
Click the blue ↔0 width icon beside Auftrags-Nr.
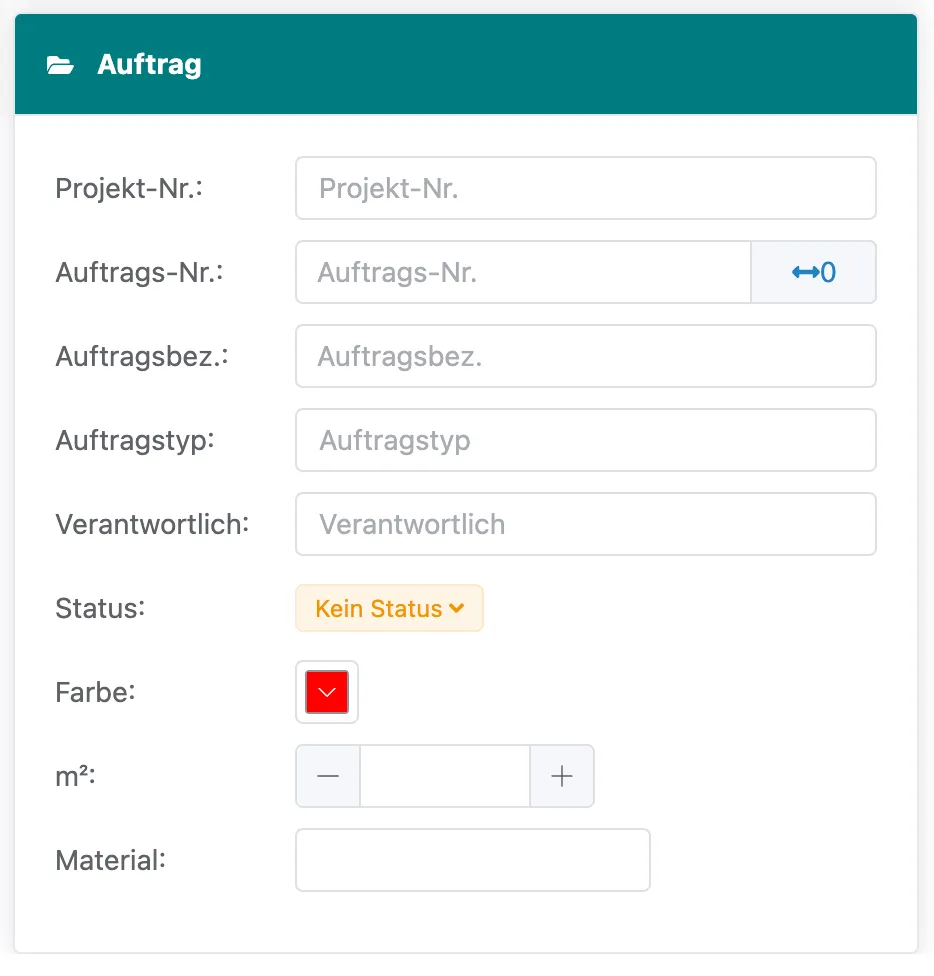tap(813, 272)
